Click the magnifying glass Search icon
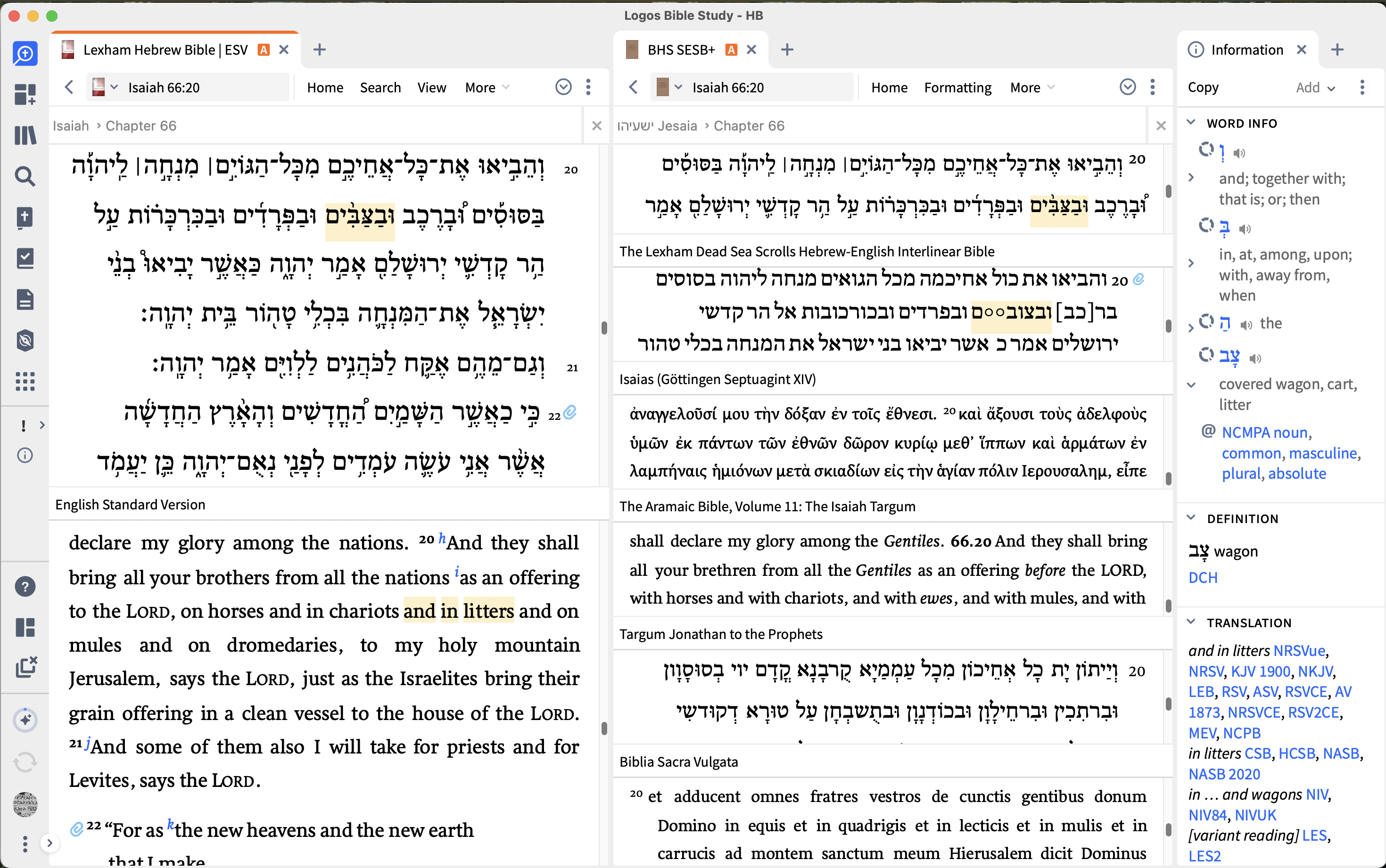Screen dimensions: 1386x868 pos(25,176)
